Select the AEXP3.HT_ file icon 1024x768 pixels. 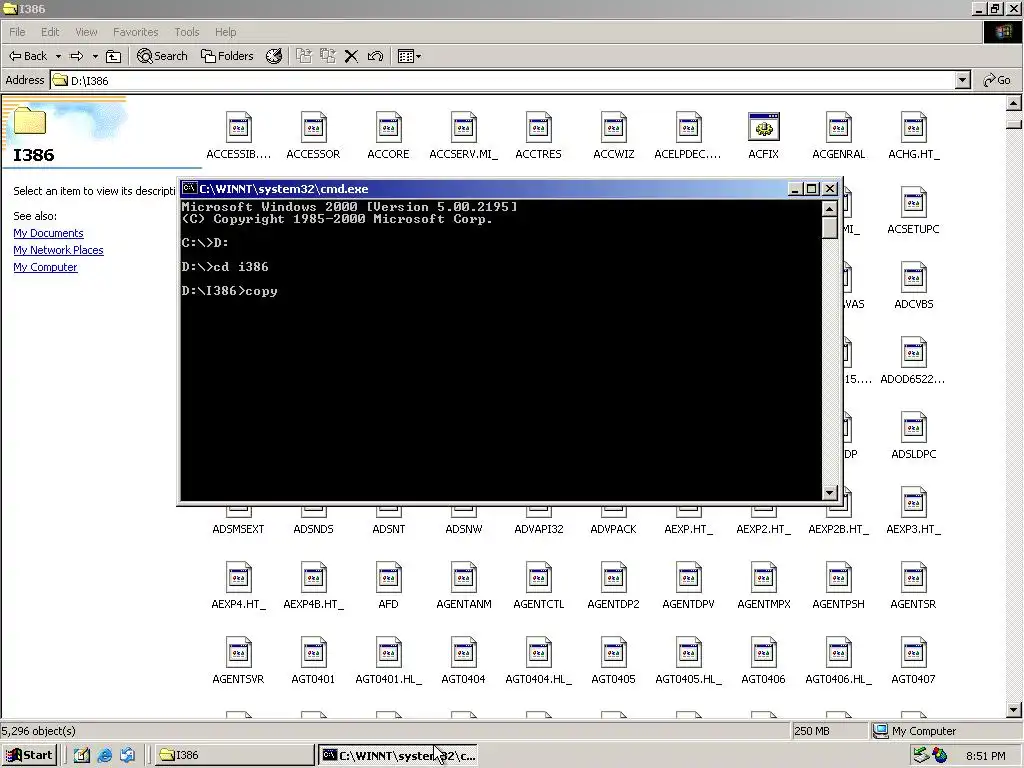pos(914,502)
